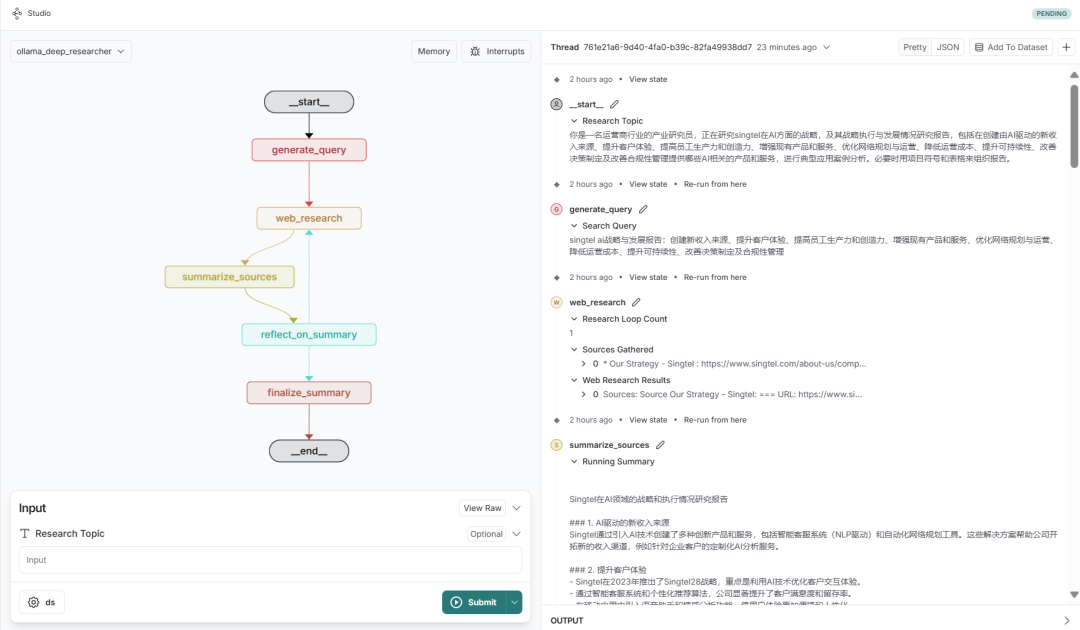This screenshot has height=630, width=1080.
Task: Collapse the Research Topic field chevron
Action: click(517, 534)
